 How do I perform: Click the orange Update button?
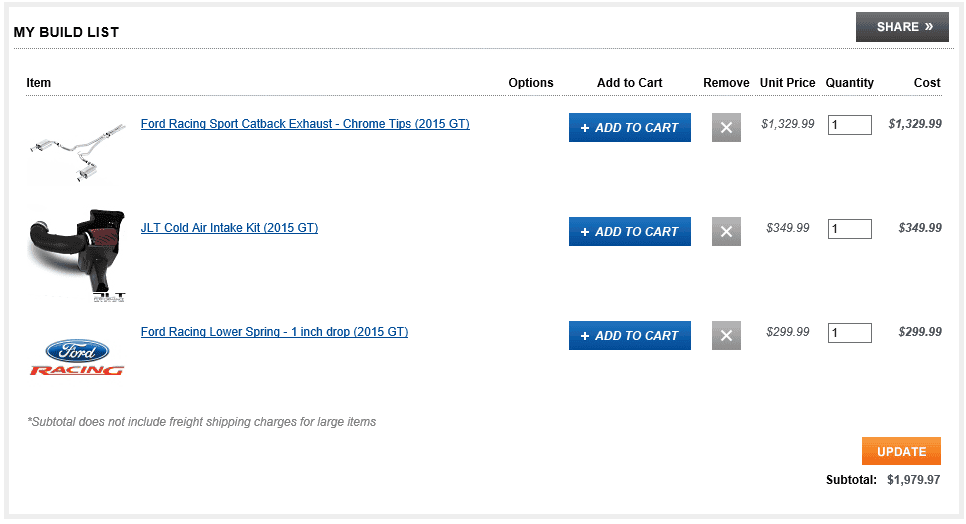pyautogui.click(x=901, y=451)
